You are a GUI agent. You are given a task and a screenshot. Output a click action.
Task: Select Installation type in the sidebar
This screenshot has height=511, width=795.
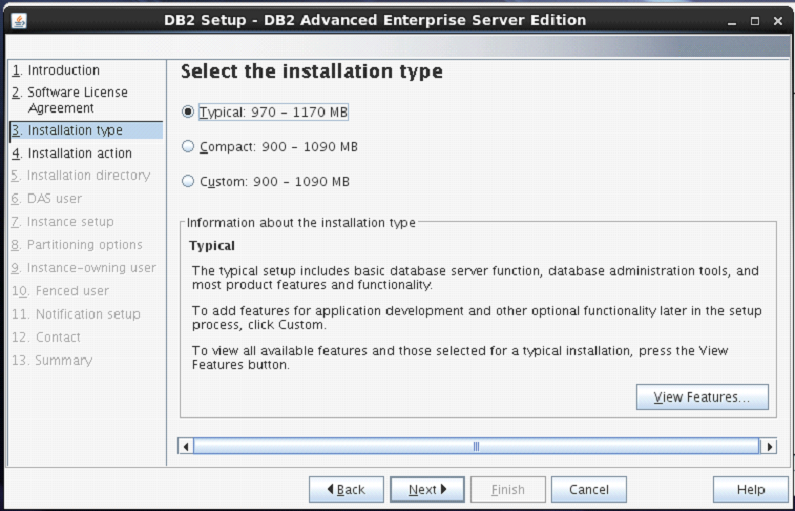point(74,130)
